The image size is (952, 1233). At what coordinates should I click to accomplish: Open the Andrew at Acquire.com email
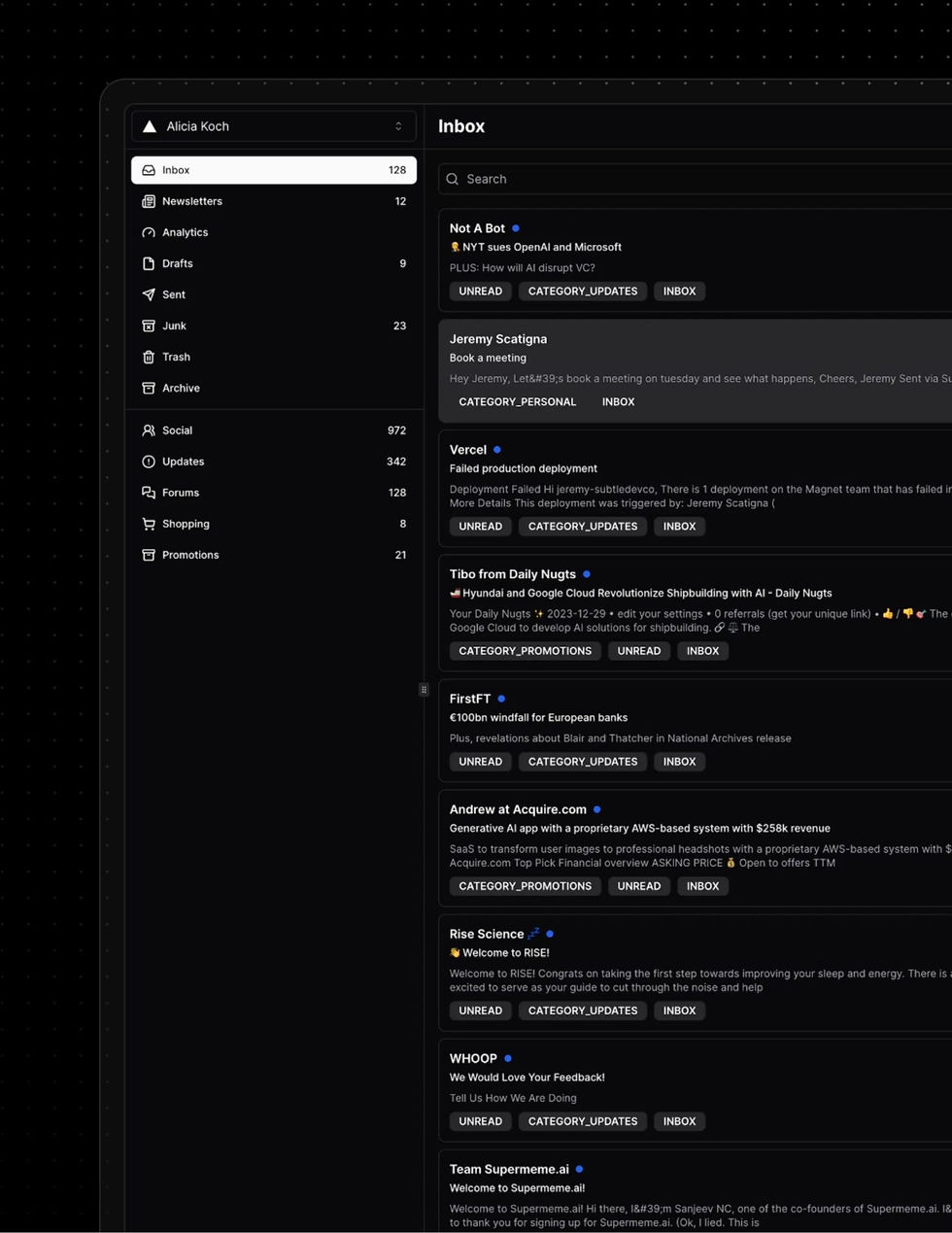[696, 847]
